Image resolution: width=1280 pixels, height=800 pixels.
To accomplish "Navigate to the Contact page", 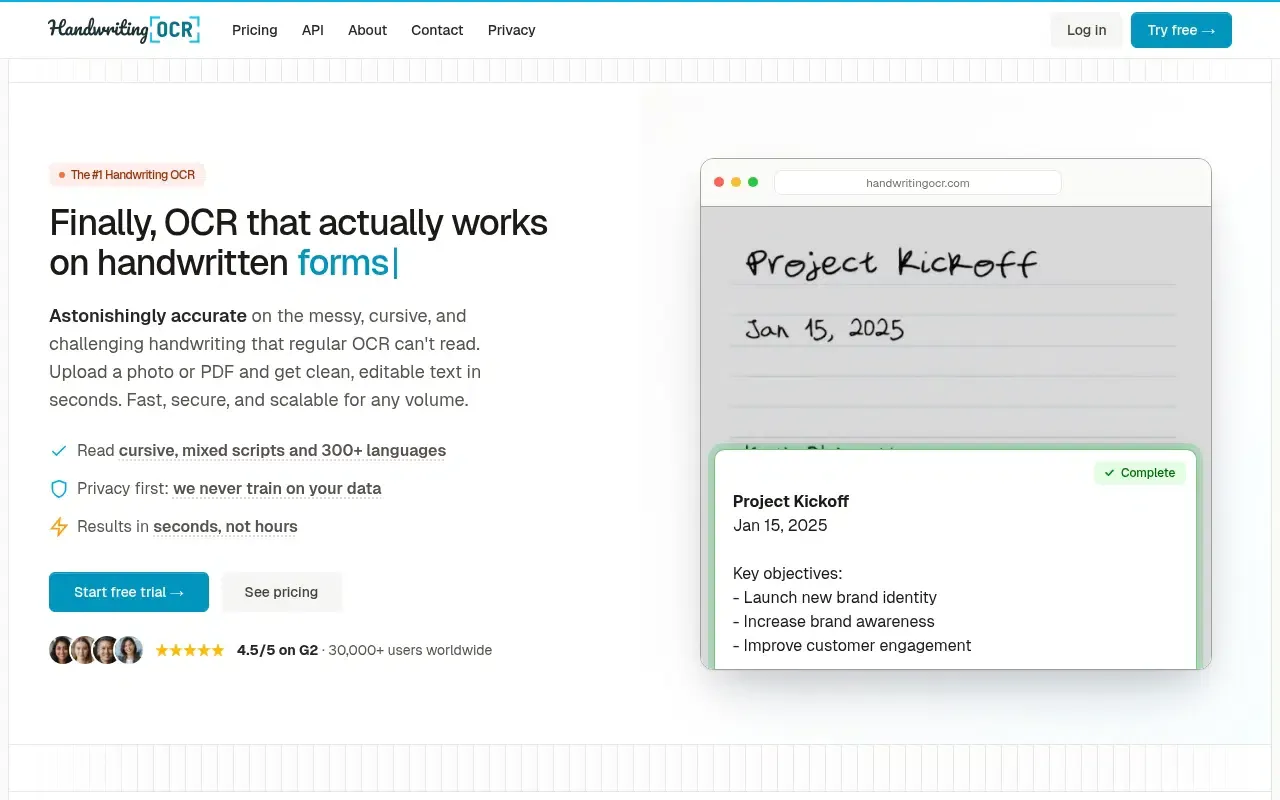I will point(437,30).
